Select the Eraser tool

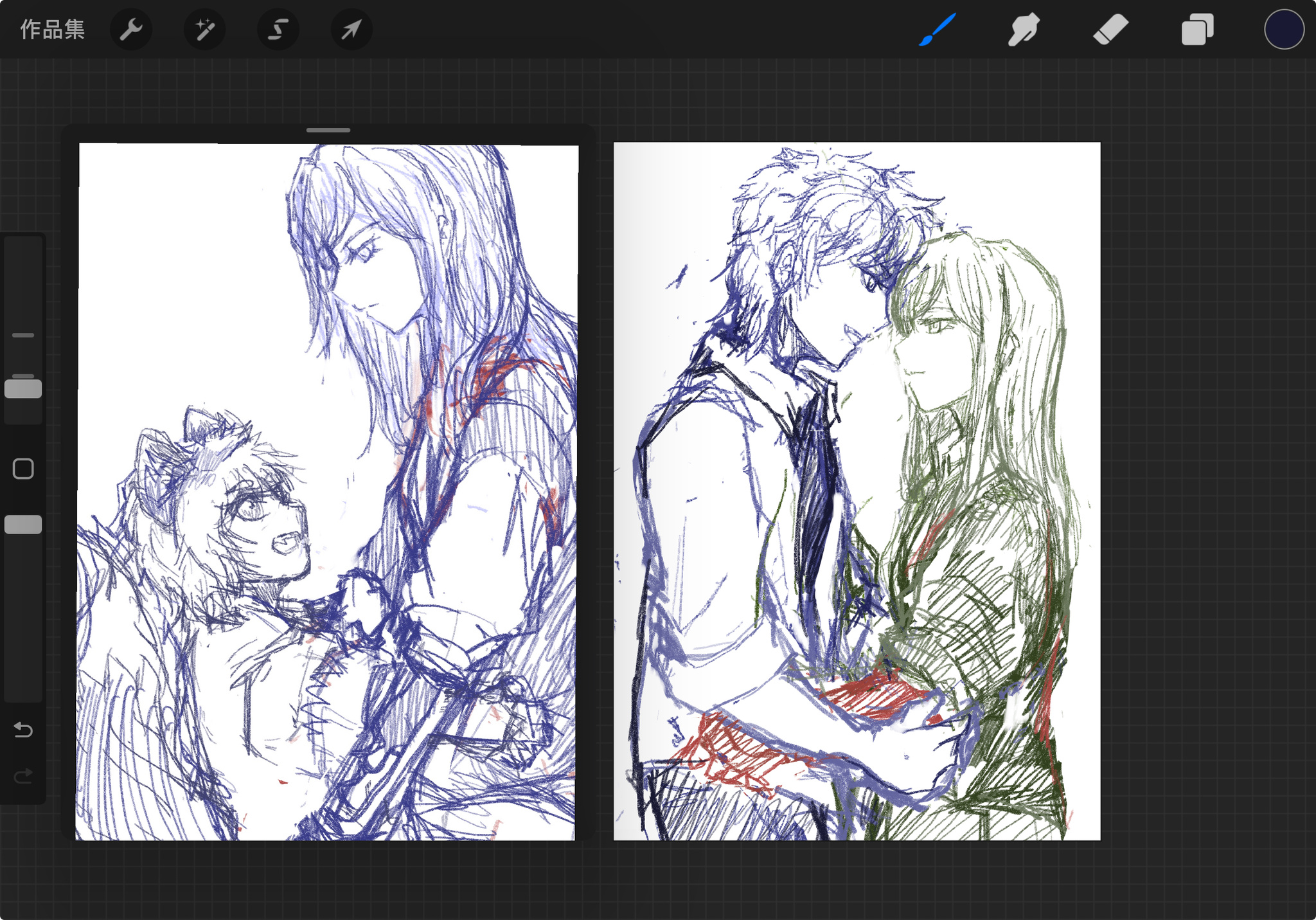click(x=1110, y=30)
